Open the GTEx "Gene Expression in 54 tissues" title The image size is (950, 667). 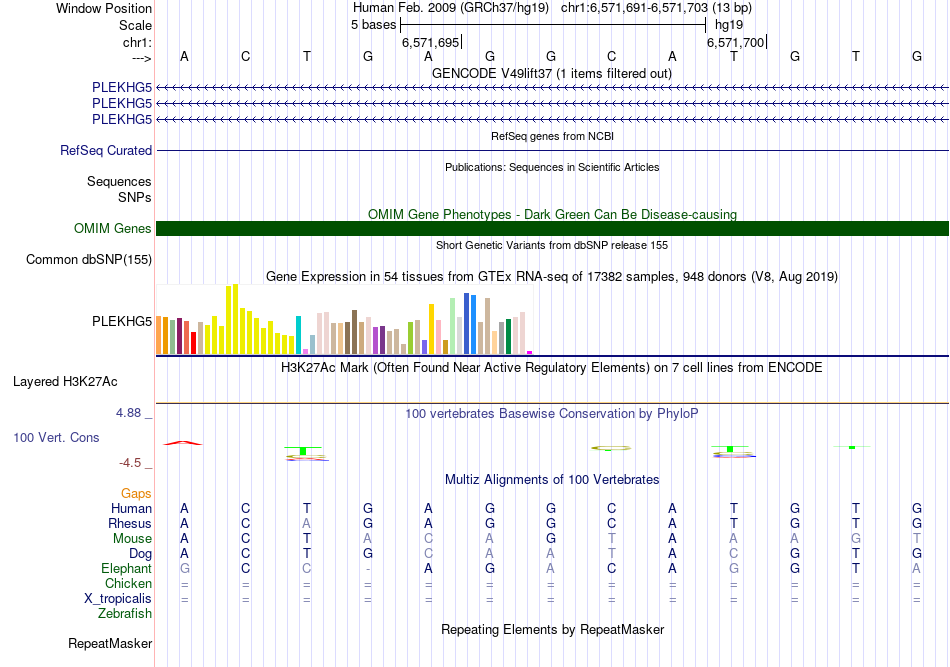552,277
